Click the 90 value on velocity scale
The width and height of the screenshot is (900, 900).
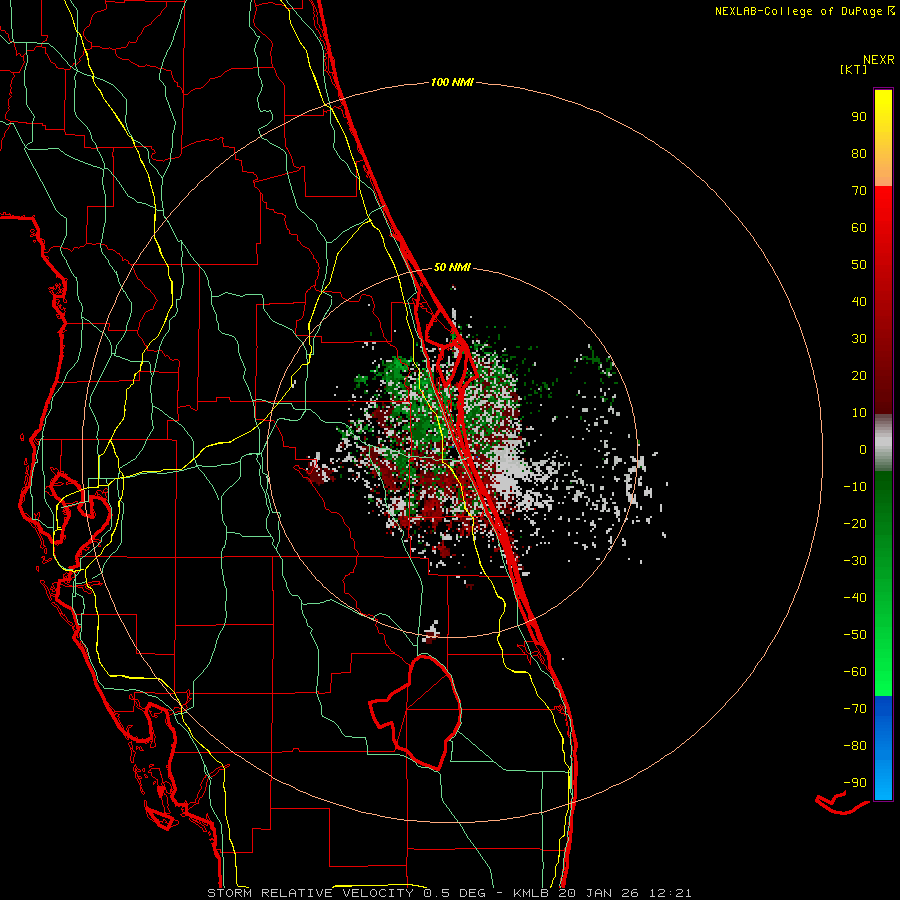[859, 117]
